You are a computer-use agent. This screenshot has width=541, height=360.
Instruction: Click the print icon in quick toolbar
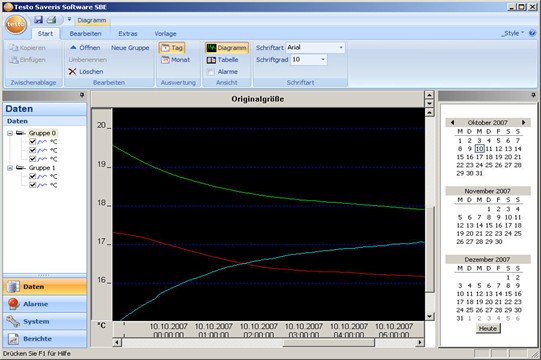coord(51,20)
